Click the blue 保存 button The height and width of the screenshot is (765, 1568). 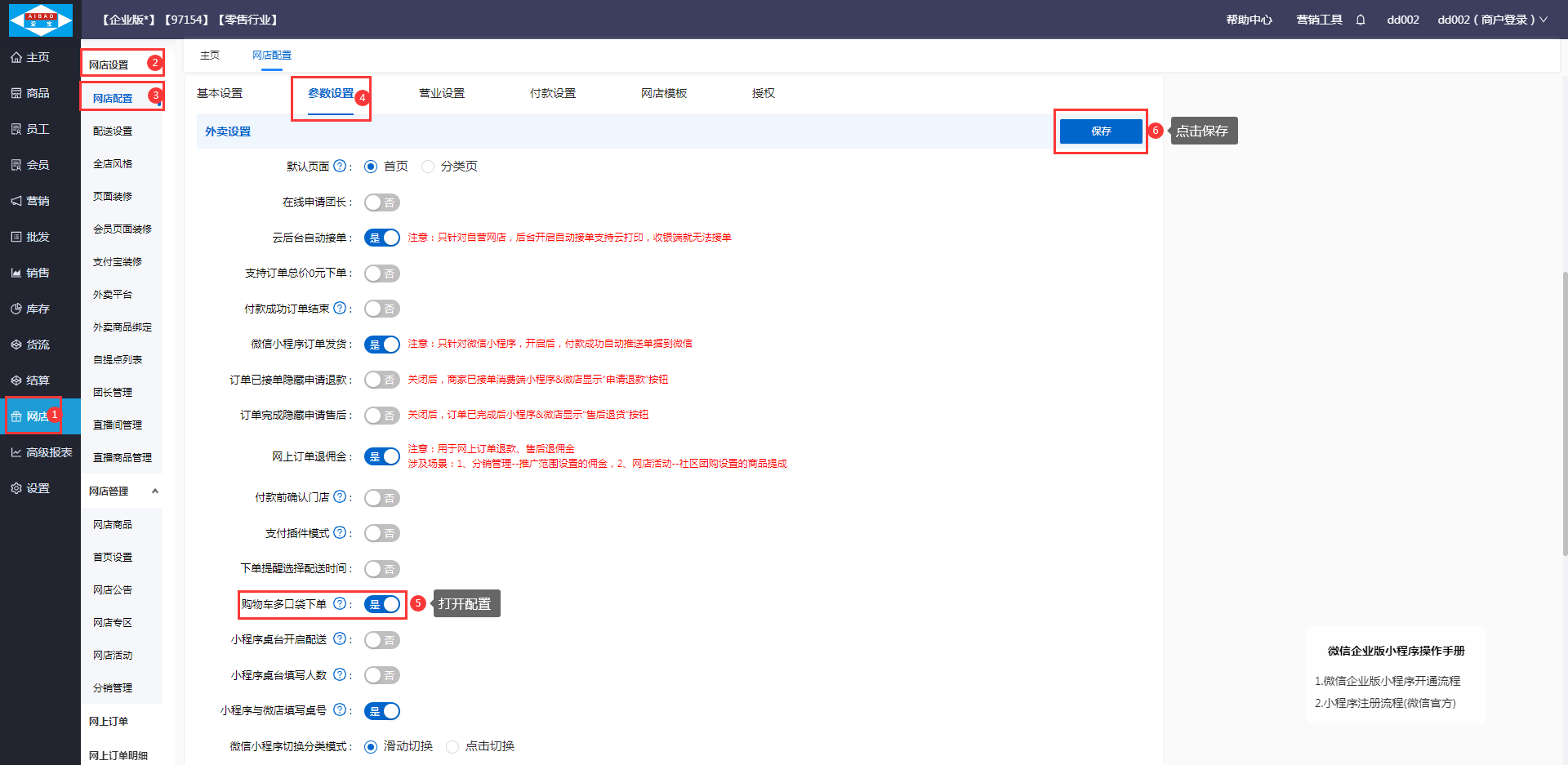[1100, 131]
